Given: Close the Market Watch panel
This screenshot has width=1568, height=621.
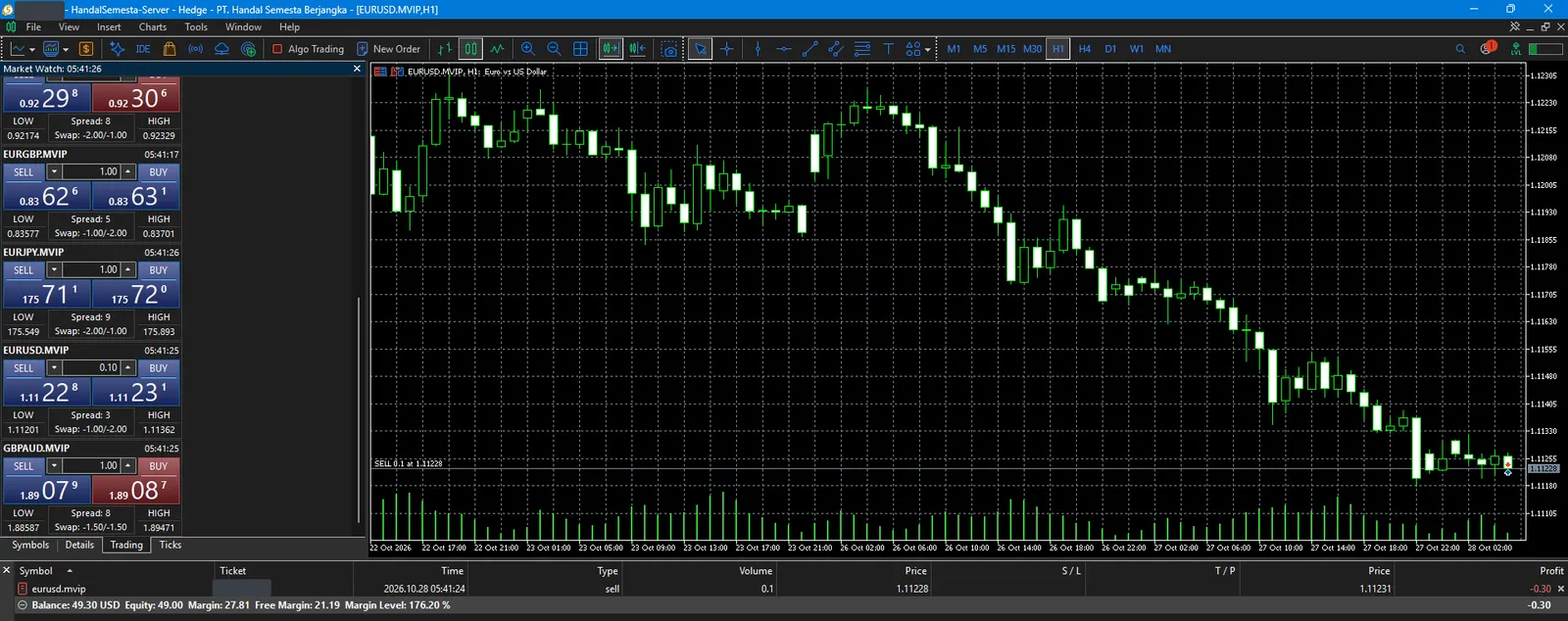Looking at the screenshot, I should coord(357,69).
